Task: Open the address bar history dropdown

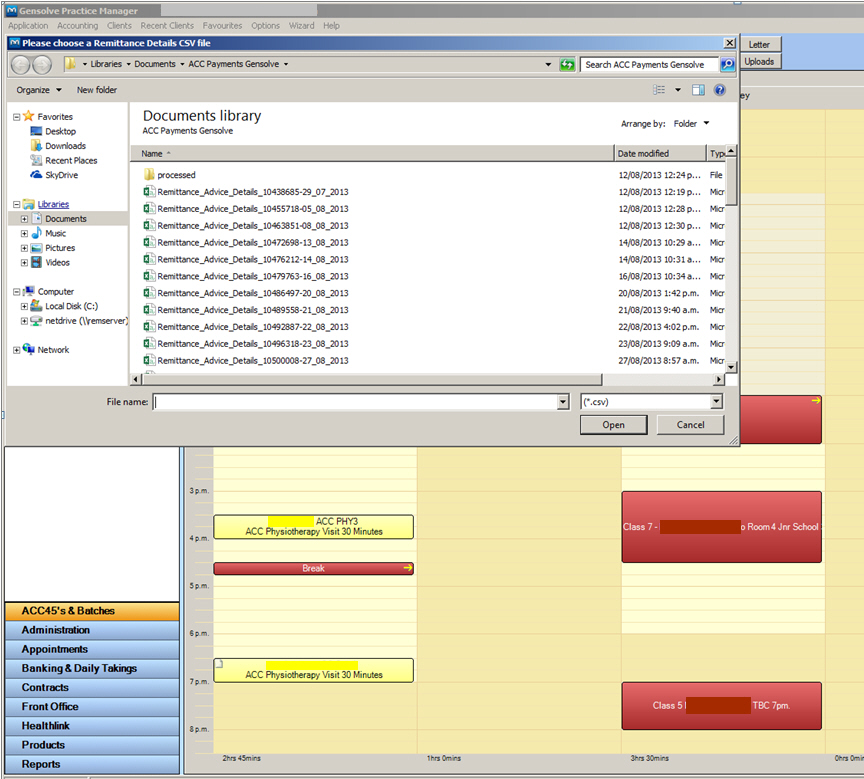Action: 548,64
